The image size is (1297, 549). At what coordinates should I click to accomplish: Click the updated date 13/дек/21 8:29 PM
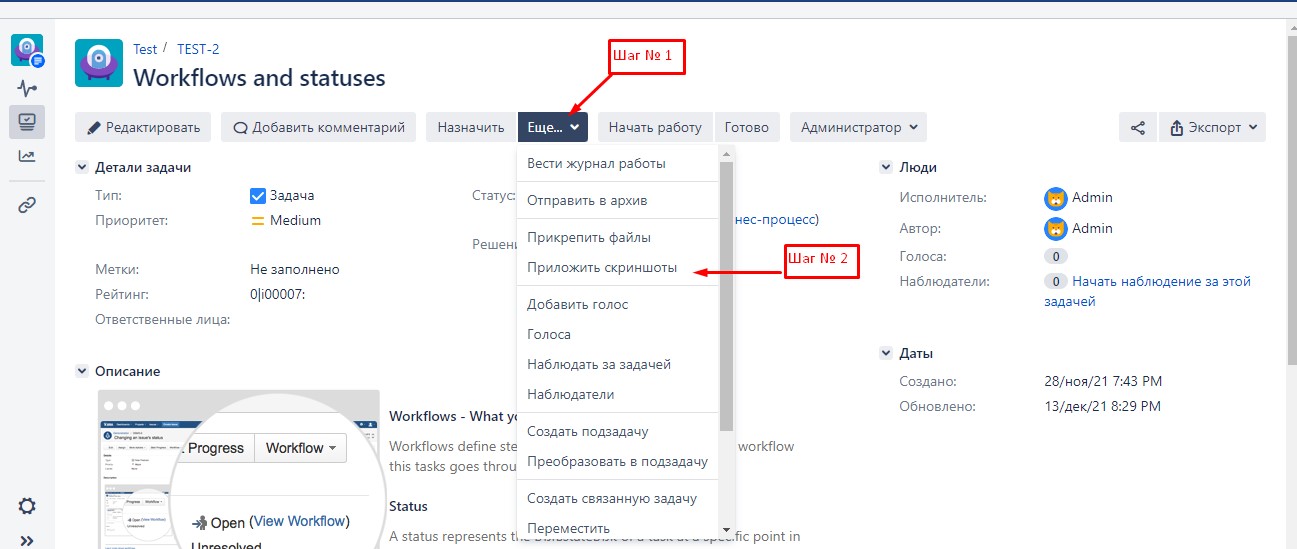click(1103, 407)
